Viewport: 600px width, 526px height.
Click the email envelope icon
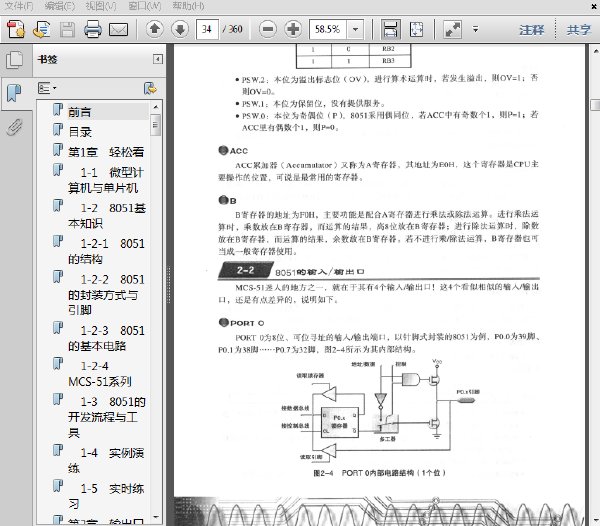pyautogui.click(x=119, y=29)
